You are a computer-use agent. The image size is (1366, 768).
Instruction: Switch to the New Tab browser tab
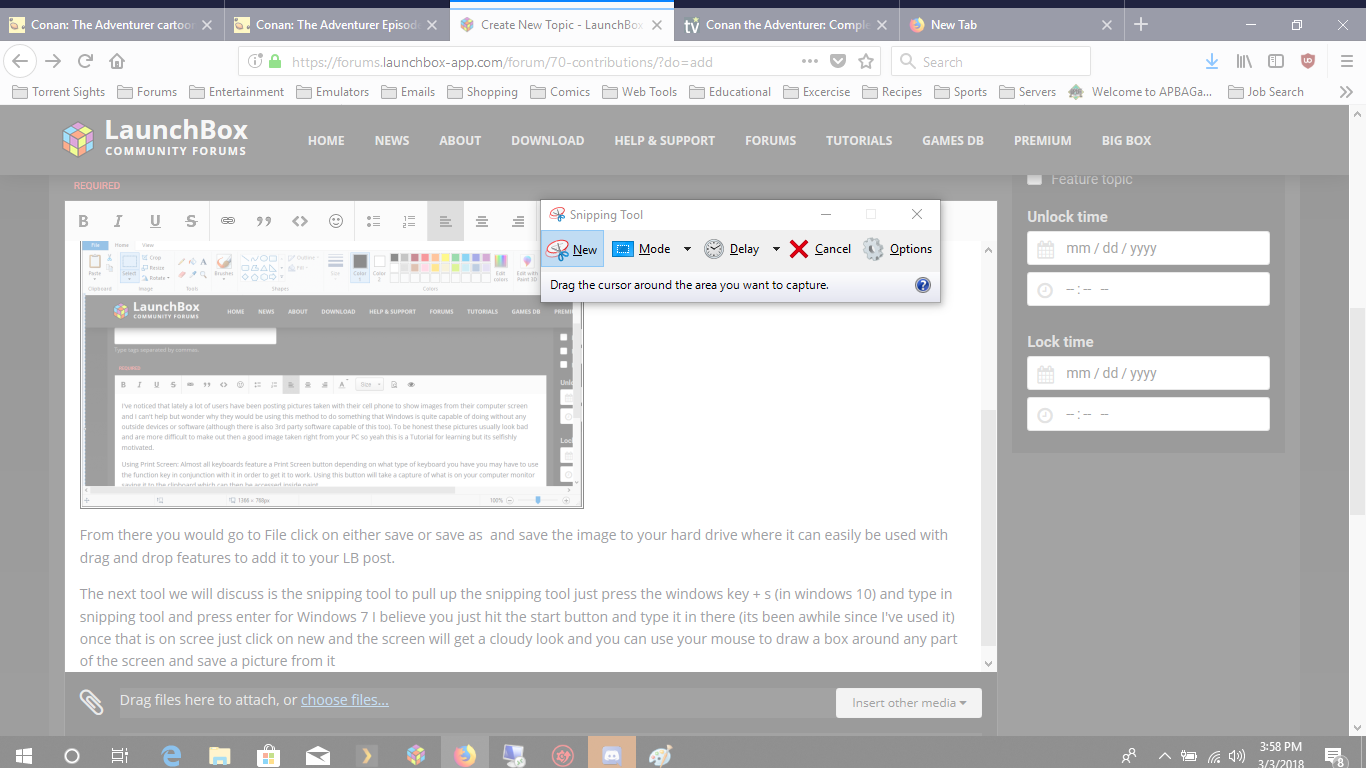click(1012, 25)
